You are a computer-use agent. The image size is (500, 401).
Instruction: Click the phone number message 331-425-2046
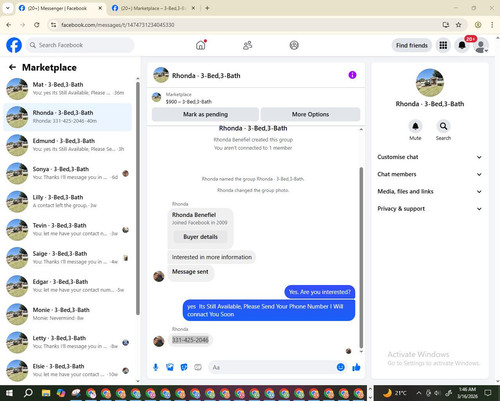pos(190,340)
